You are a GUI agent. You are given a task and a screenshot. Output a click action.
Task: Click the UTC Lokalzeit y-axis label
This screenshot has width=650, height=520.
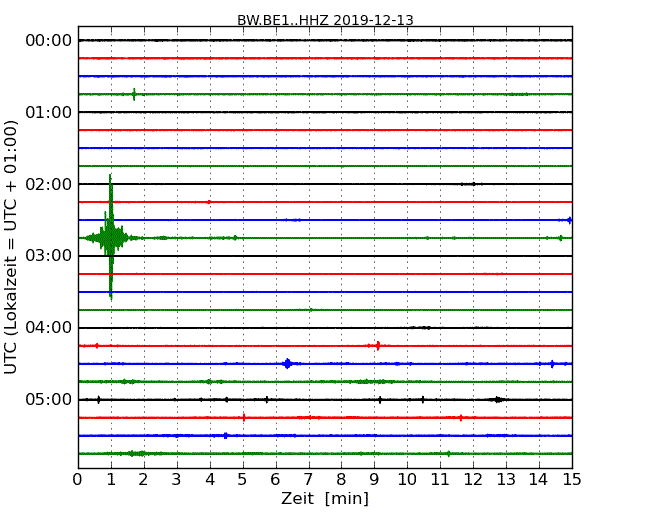coord(11,247)
